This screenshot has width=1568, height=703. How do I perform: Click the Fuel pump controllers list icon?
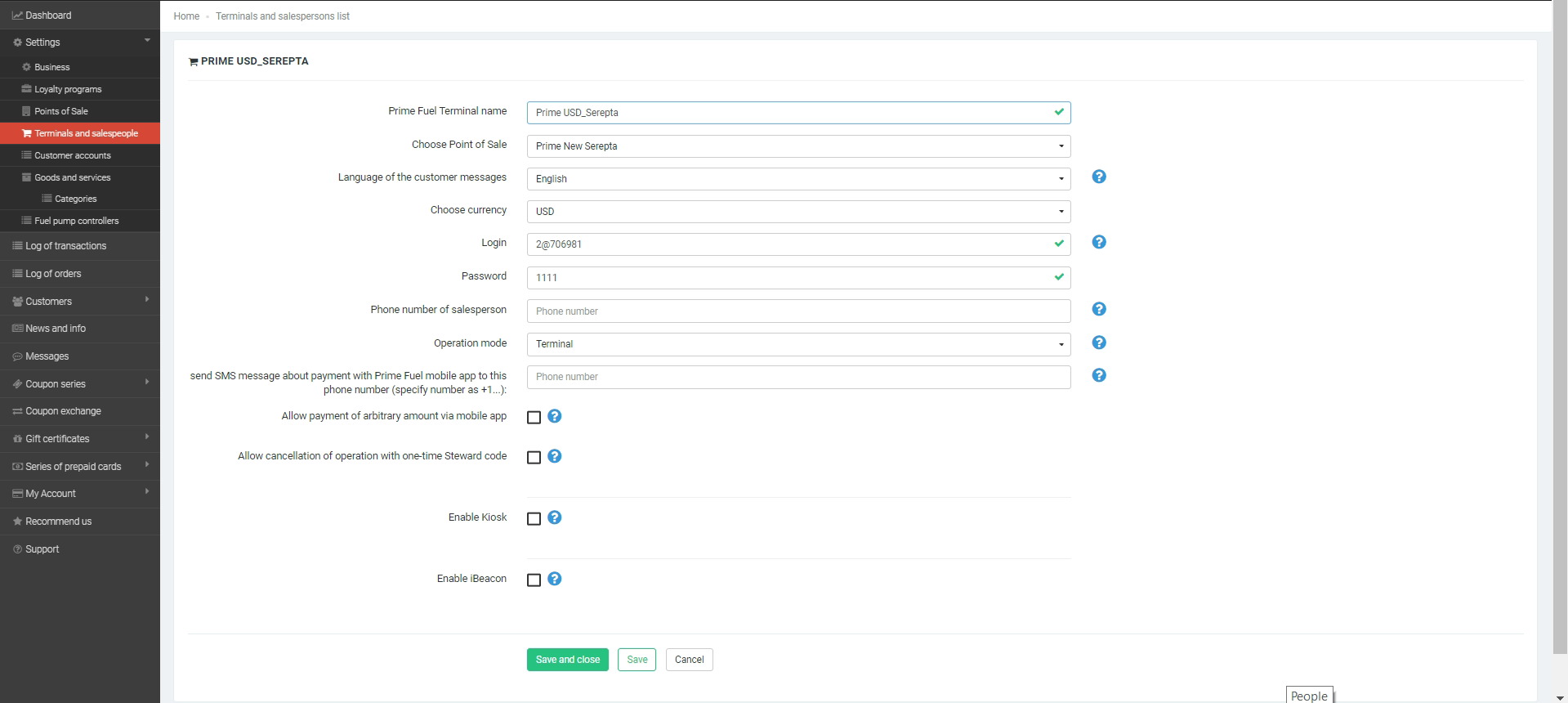point(26,221)
